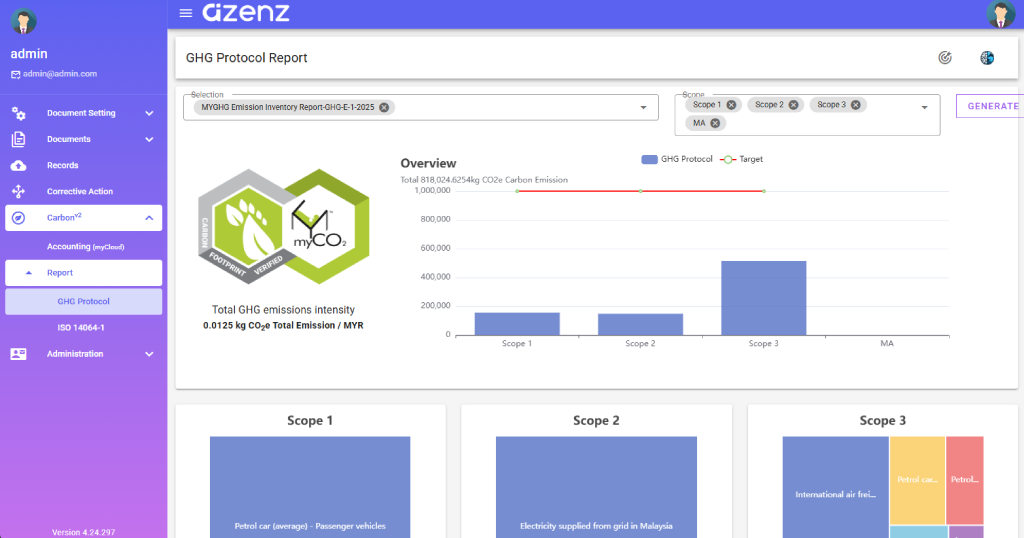Click the user avatar in top right corner

1000,14
